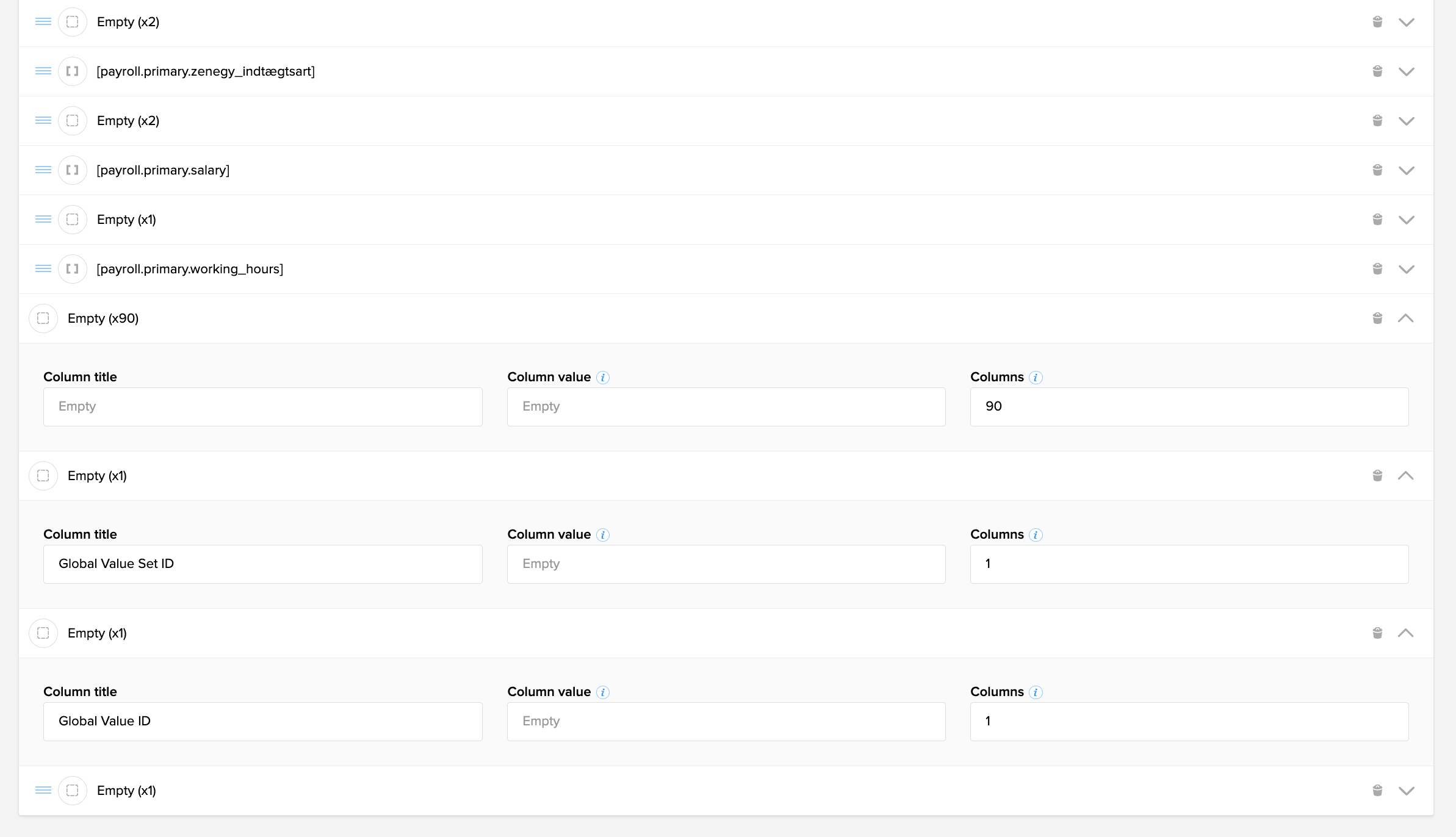The image size is (1456, 837).
Task: Expand the payroll.primary.zenegy_indtægtsart row
Action: pos(1406,71)
